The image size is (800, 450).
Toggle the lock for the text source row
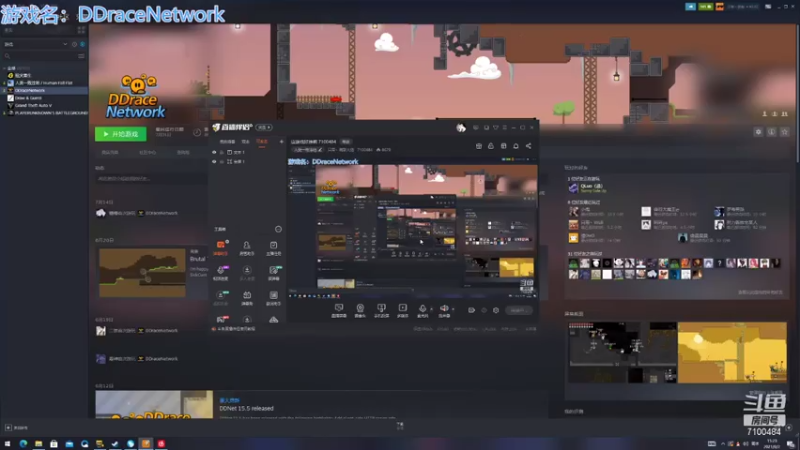point(222,152)
